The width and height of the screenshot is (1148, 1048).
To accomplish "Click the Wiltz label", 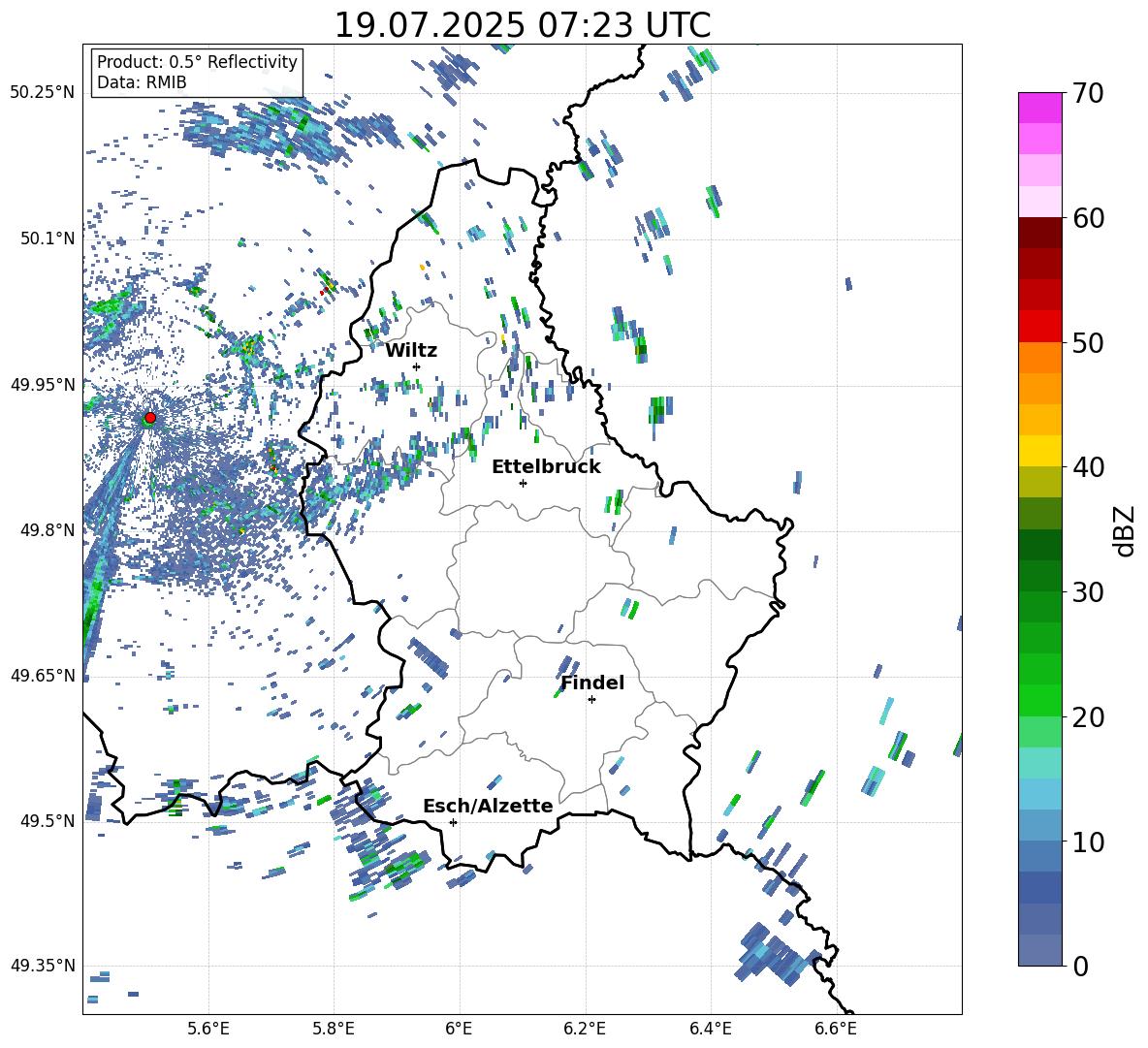I will 411,351.
